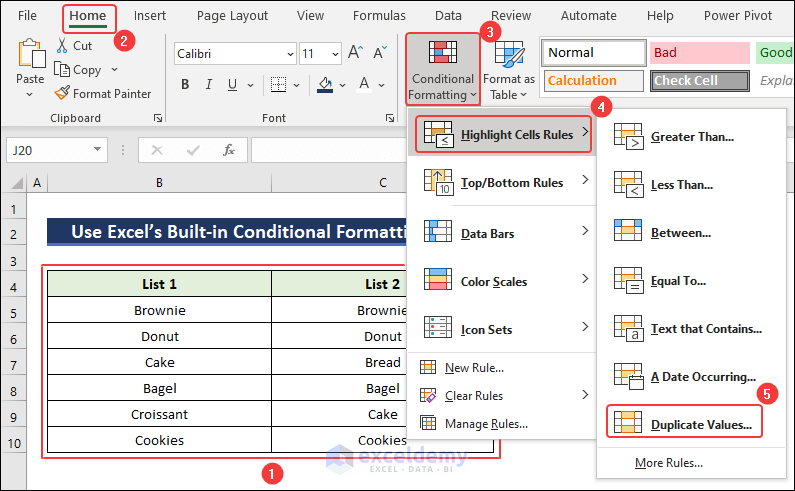Choose Text that Contains rule
795x491 pixels.
coord(692,329)
